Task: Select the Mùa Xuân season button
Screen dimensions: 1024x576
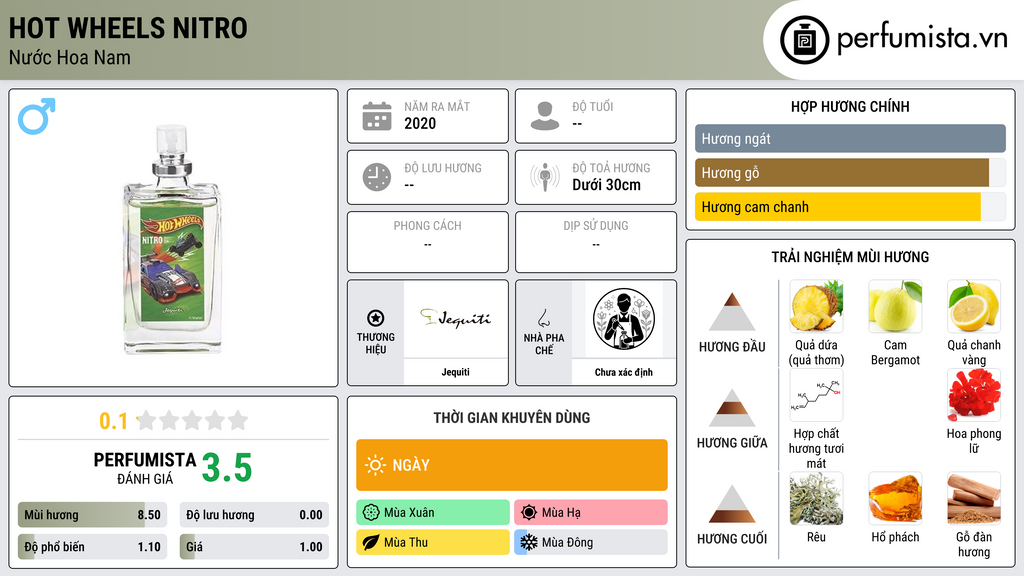Action: point(432,512)
